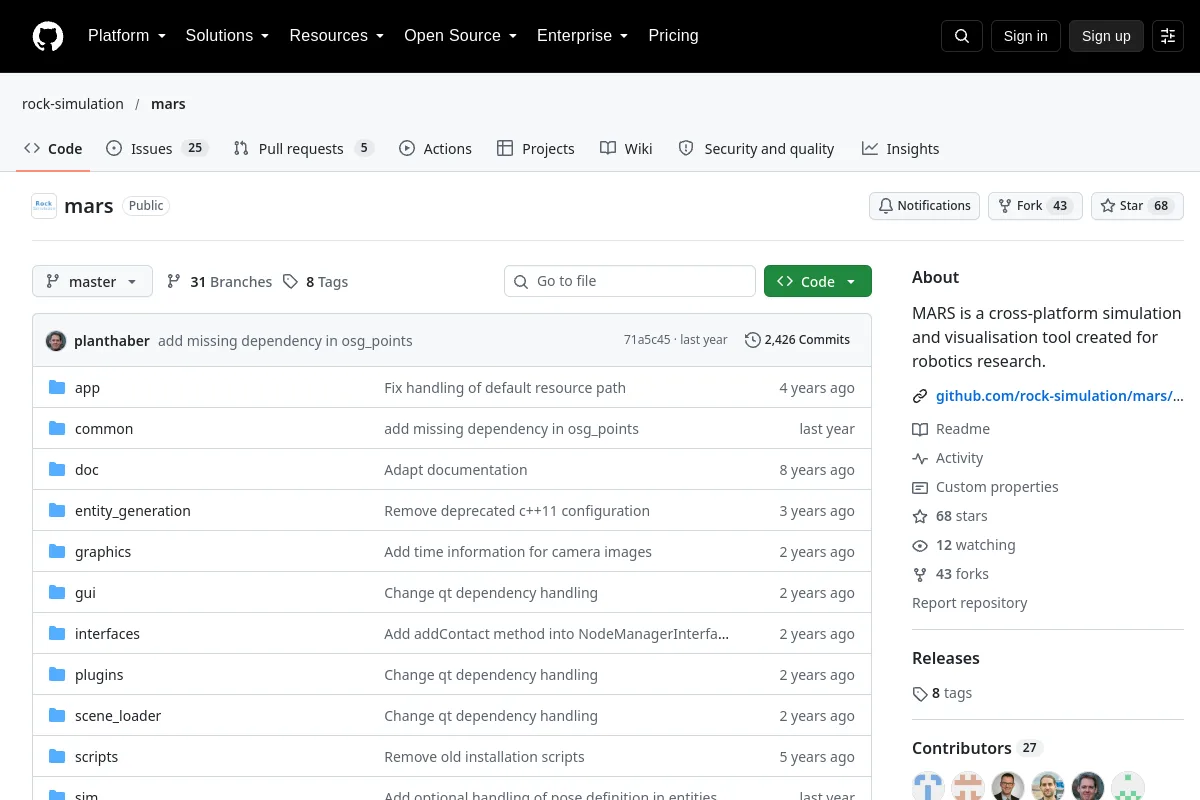Switch to the Pull requests tab
This screenshot has height=800, width=1200.
pyautogui.click(x=303, y=149)
